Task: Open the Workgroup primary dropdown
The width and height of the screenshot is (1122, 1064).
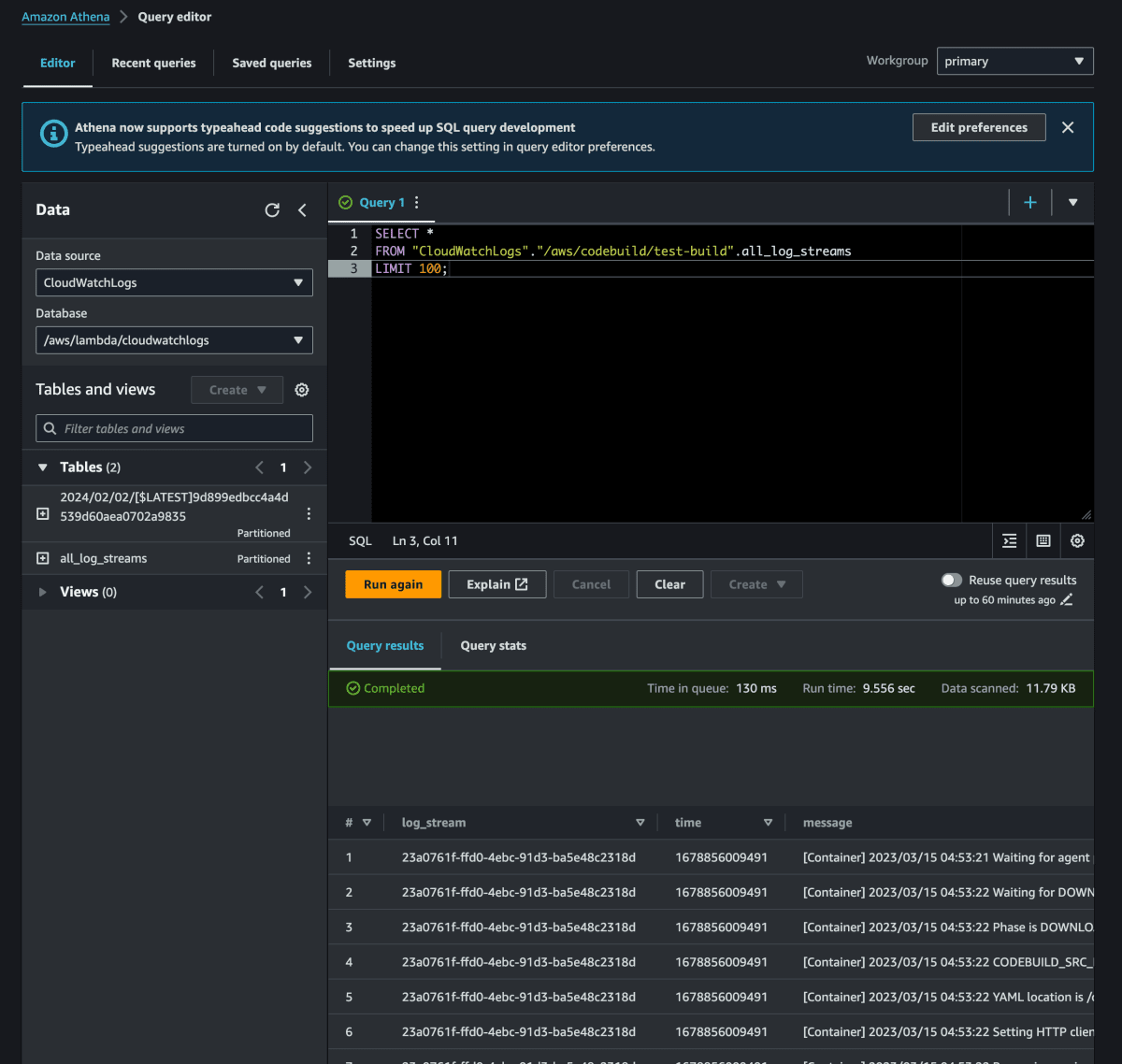Action: point(1014,62)
